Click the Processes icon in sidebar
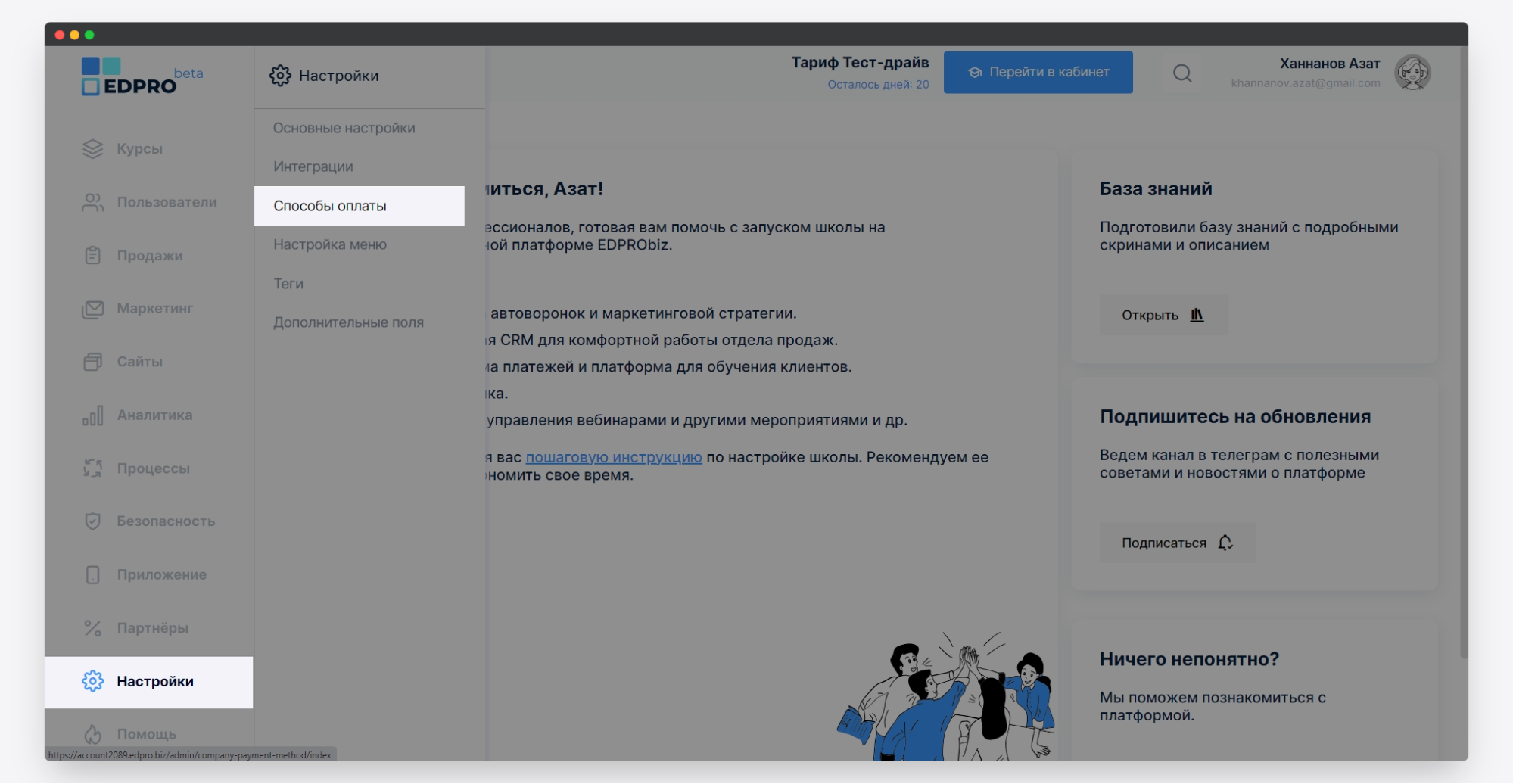This screenshot has height=784, width=1513. point(92,468)
